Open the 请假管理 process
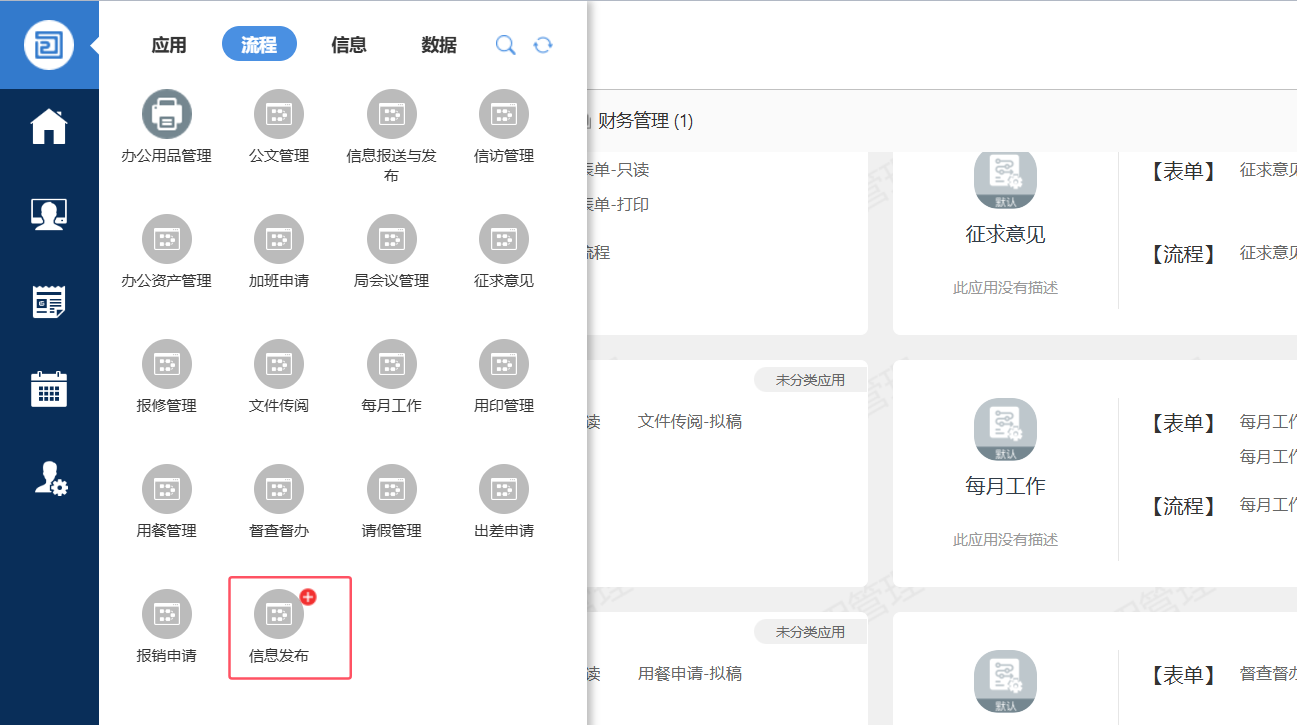Viewport: 1297px width, 725px height. pyautogui.click(x=391, y=489)
